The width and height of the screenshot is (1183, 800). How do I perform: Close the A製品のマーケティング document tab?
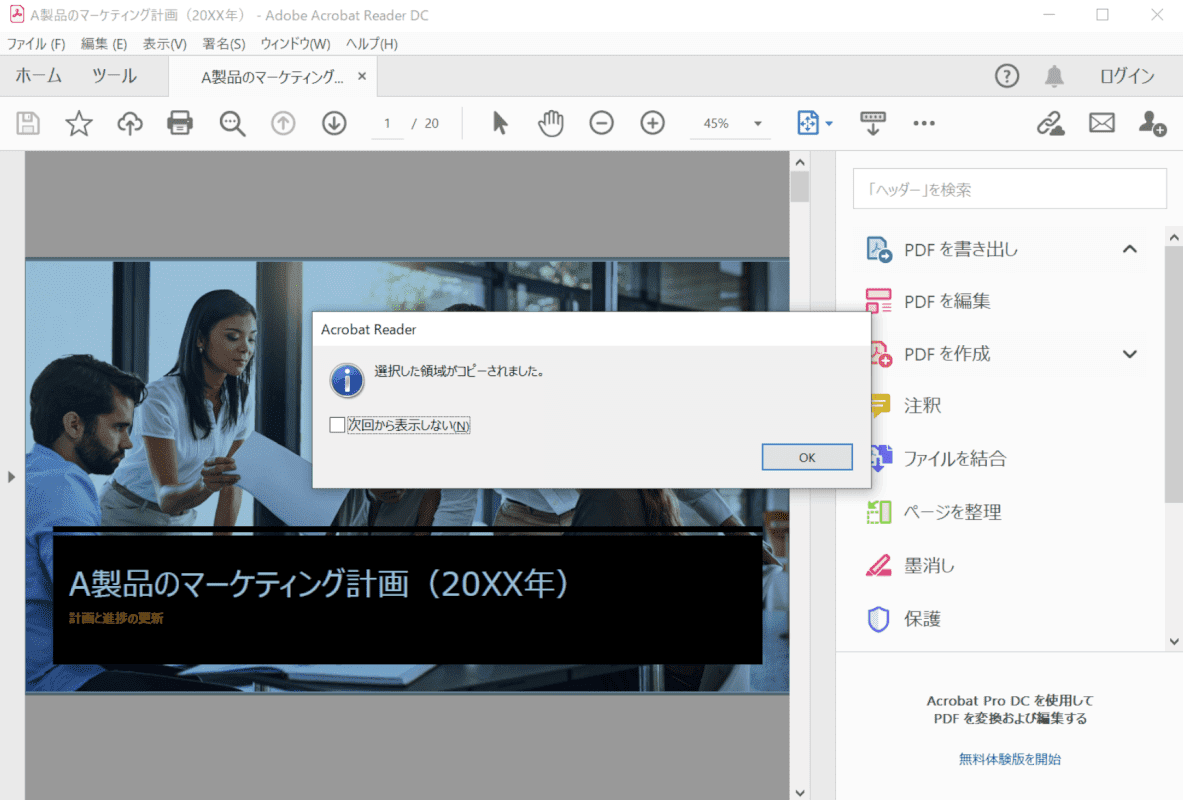click(362, 75)
